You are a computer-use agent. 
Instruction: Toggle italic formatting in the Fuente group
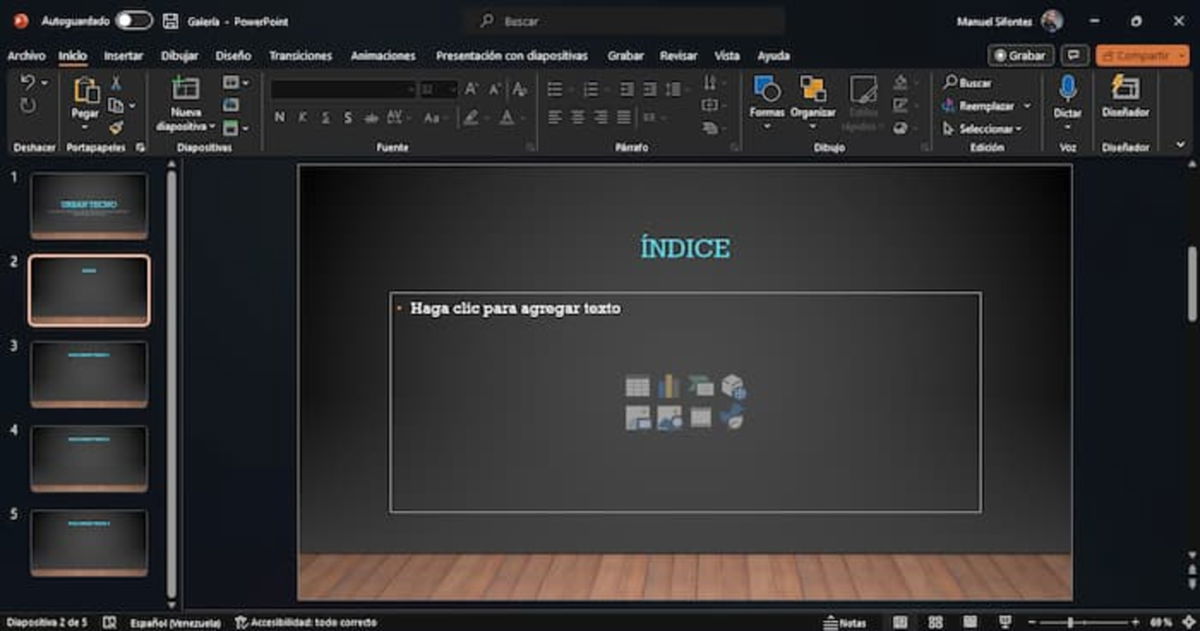[x=303, y=117]
